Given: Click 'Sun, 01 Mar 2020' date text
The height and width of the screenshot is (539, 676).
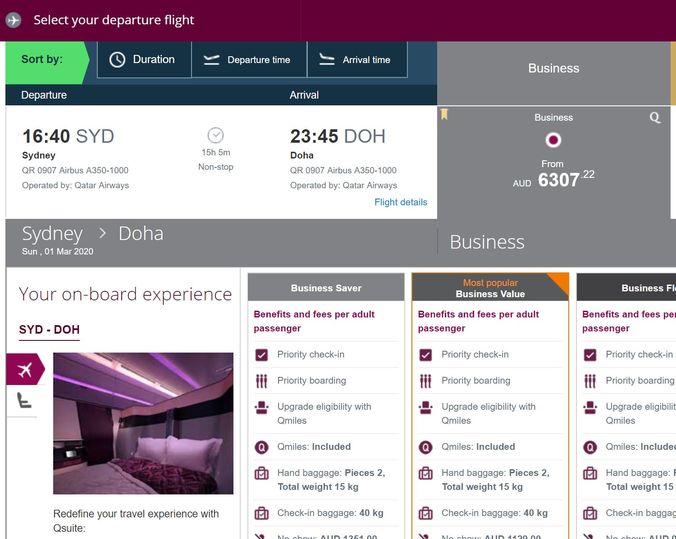Looking at the screenshot, I should pyautogui.click(x=57, y=251).
